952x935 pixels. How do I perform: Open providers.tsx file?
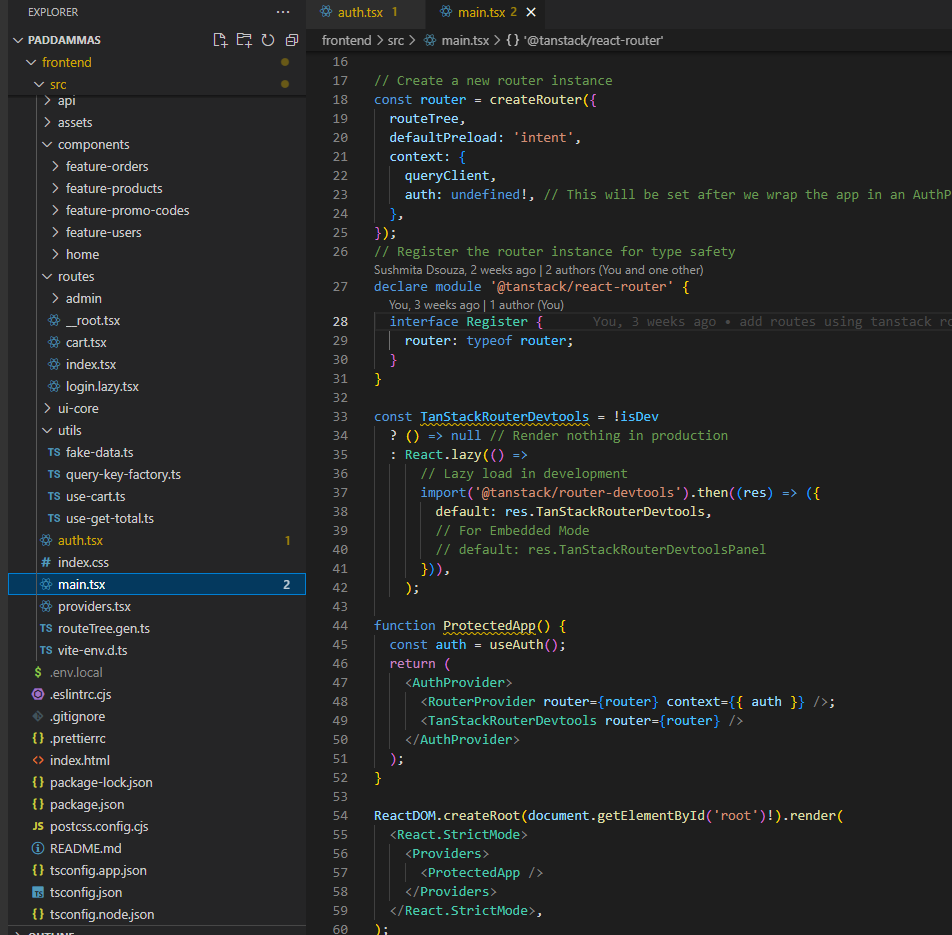click(94, 607)
